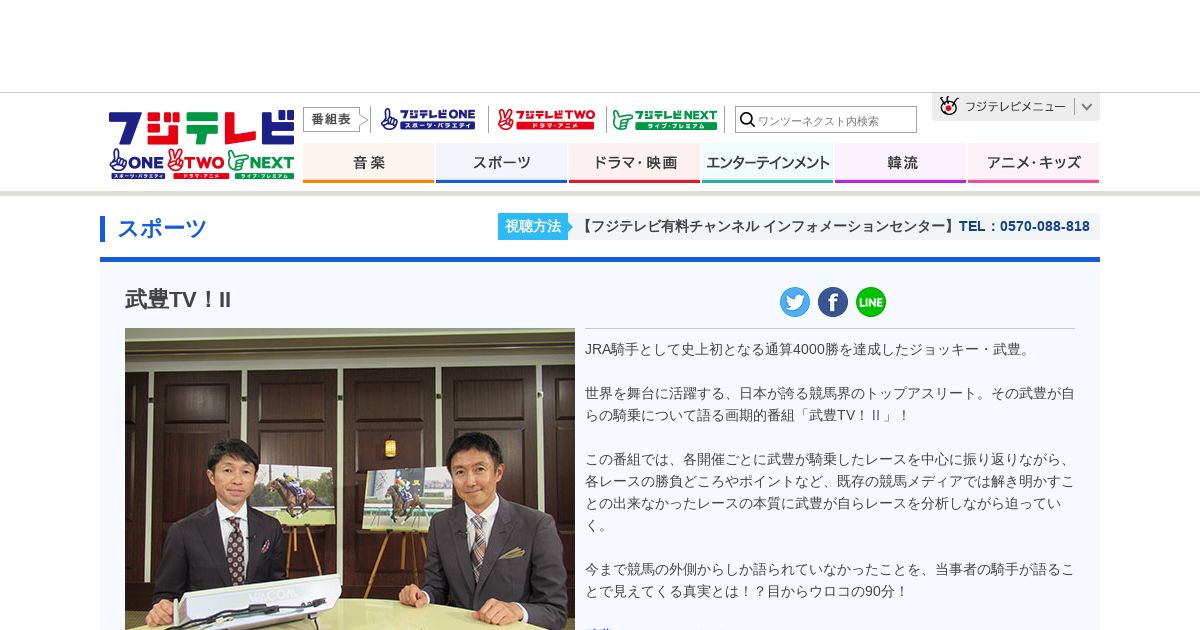
Task: Go to フジテレビTWO ドラマ・アニメ channel link
Action: point(547,120)
